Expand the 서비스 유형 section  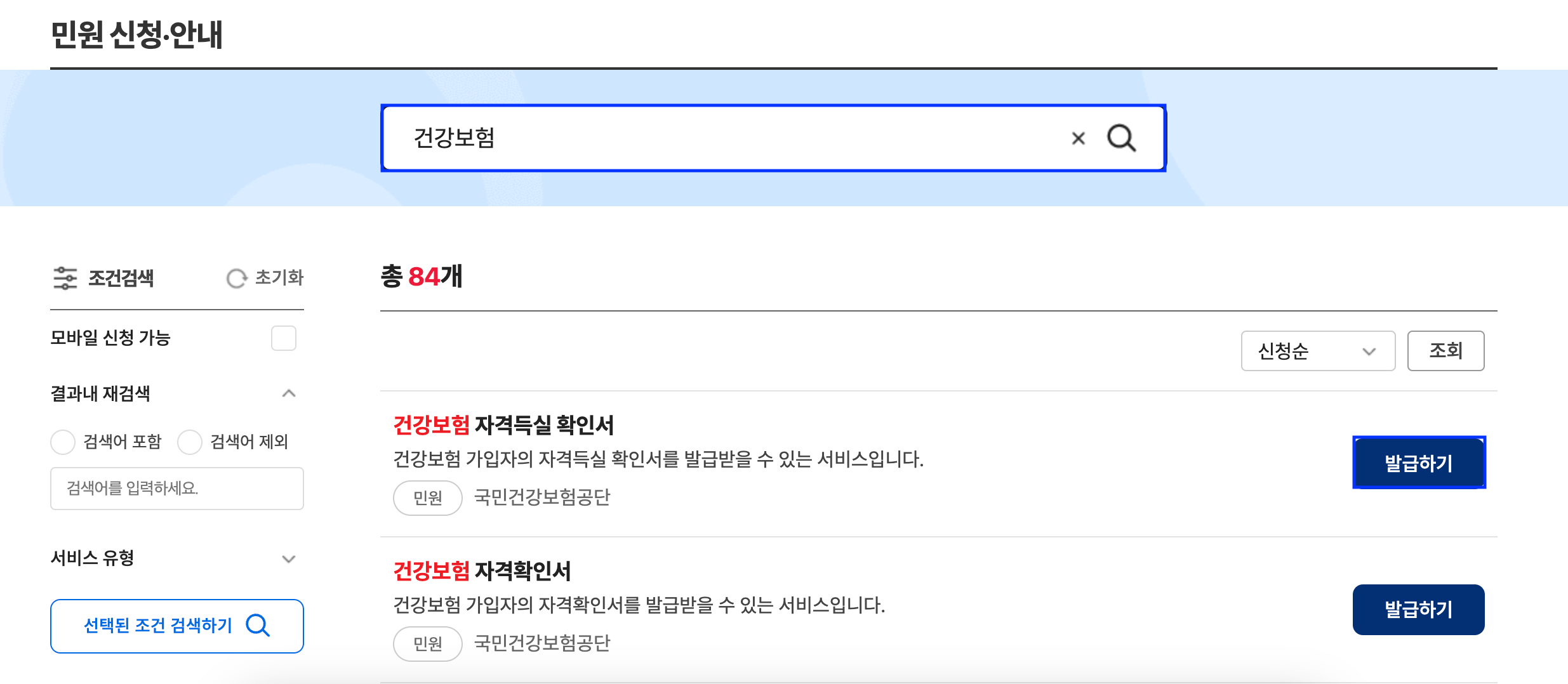tap(289, 559)
